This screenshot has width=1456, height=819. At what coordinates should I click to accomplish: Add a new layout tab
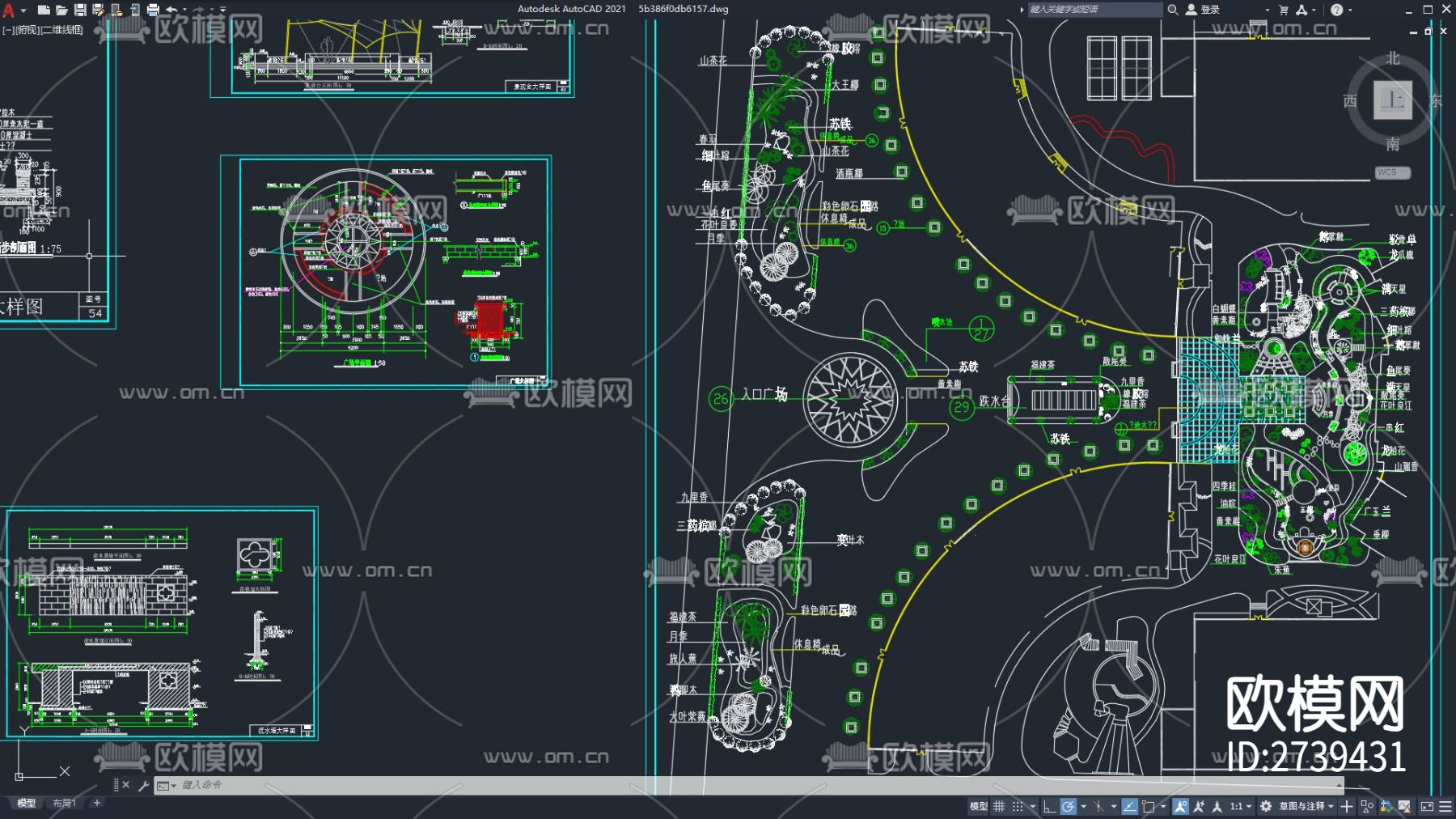click(x=97, y=804)
